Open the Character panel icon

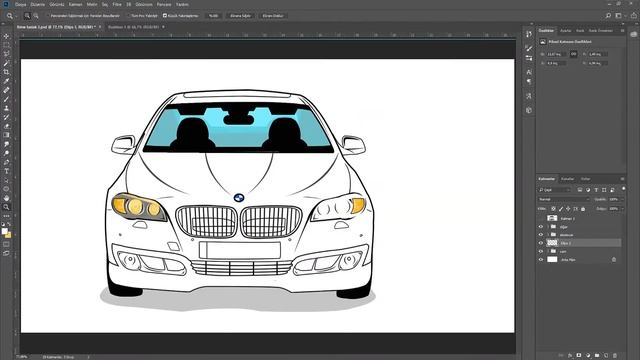coord(529,72)
